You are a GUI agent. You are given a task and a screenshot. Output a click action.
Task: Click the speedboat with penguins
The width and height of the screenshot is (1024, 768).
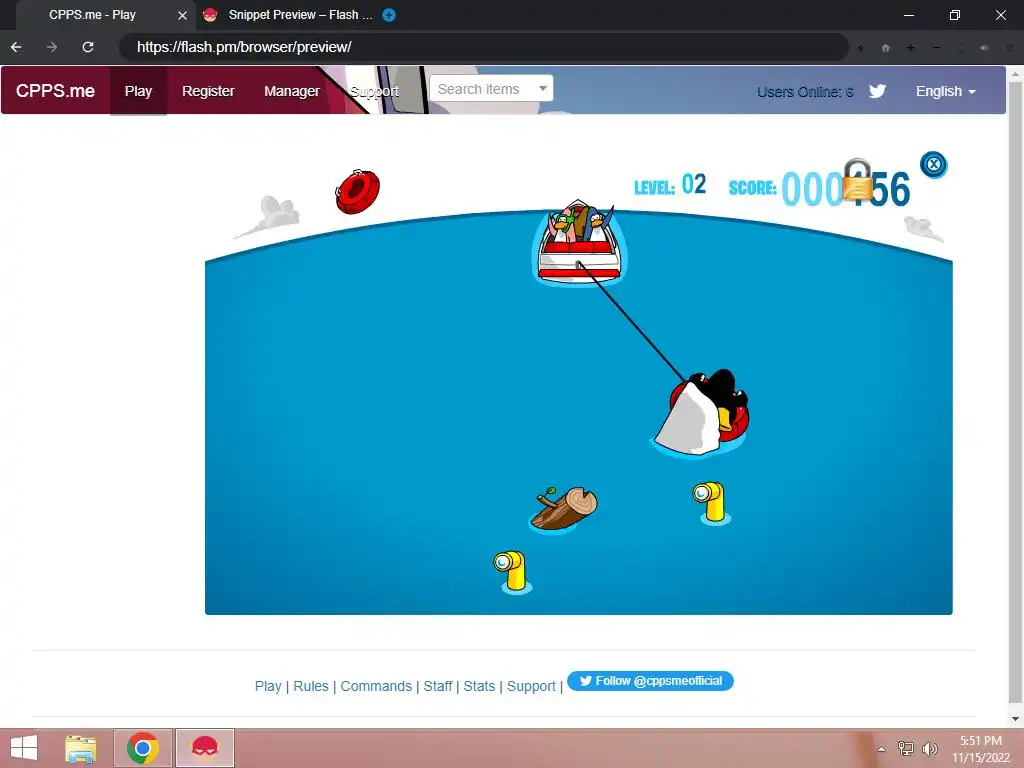pos(579,243)
